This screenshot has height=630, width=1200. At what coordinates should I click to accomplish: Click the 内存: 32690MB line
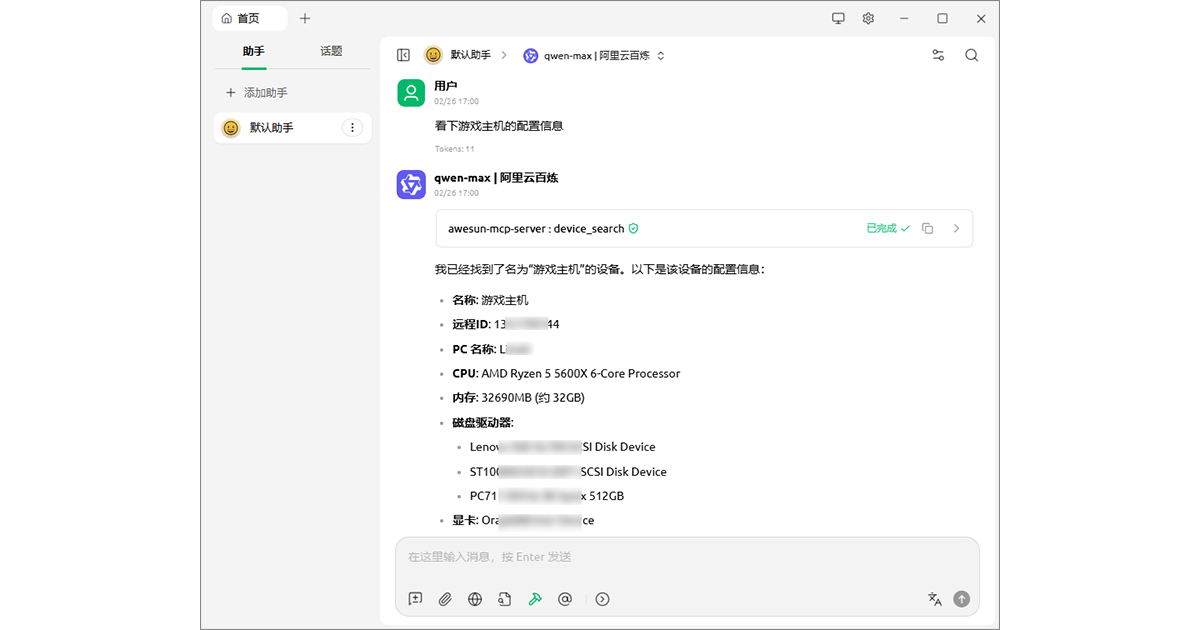point(518,397)
